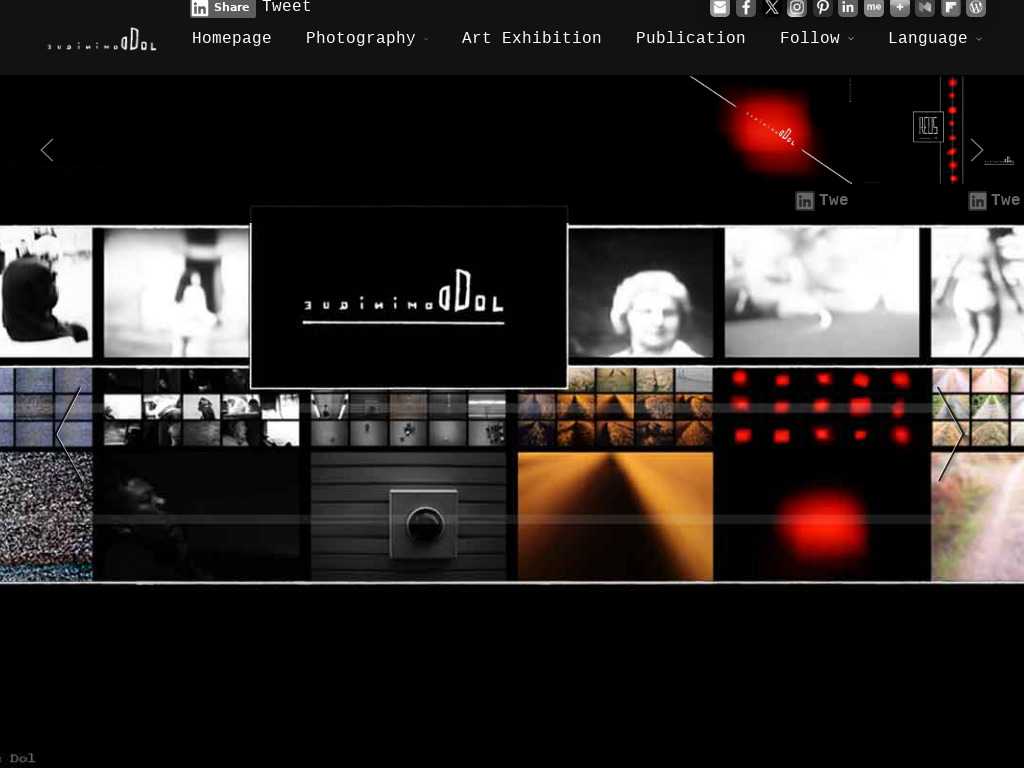The image size is (1024, 768).
Task: Click the top slider's next arrow
Action: (976, 150)
